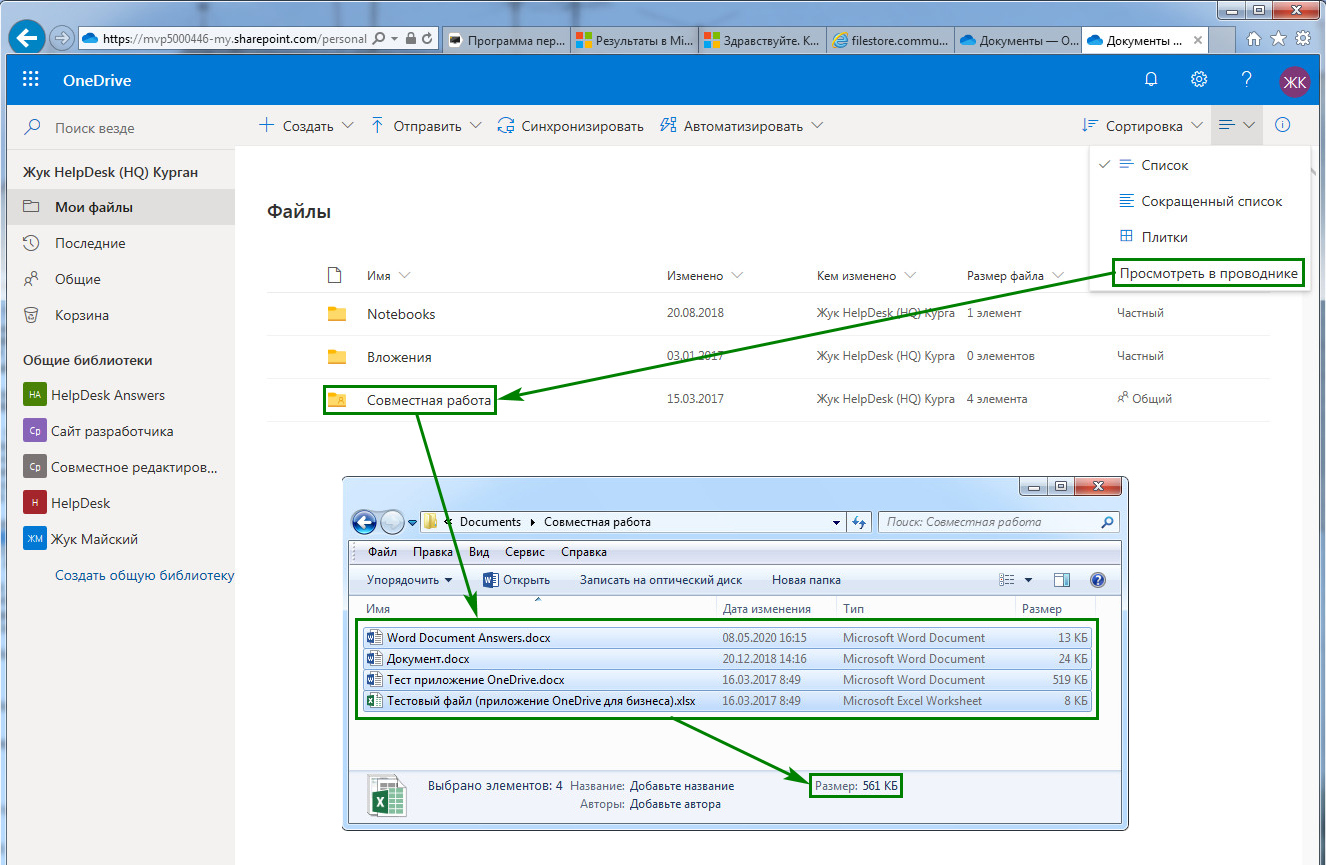The image size is (1326, 865).
Task: Click the Explorer refresh button
Action: pyautogui.click(x=858, y=522)
